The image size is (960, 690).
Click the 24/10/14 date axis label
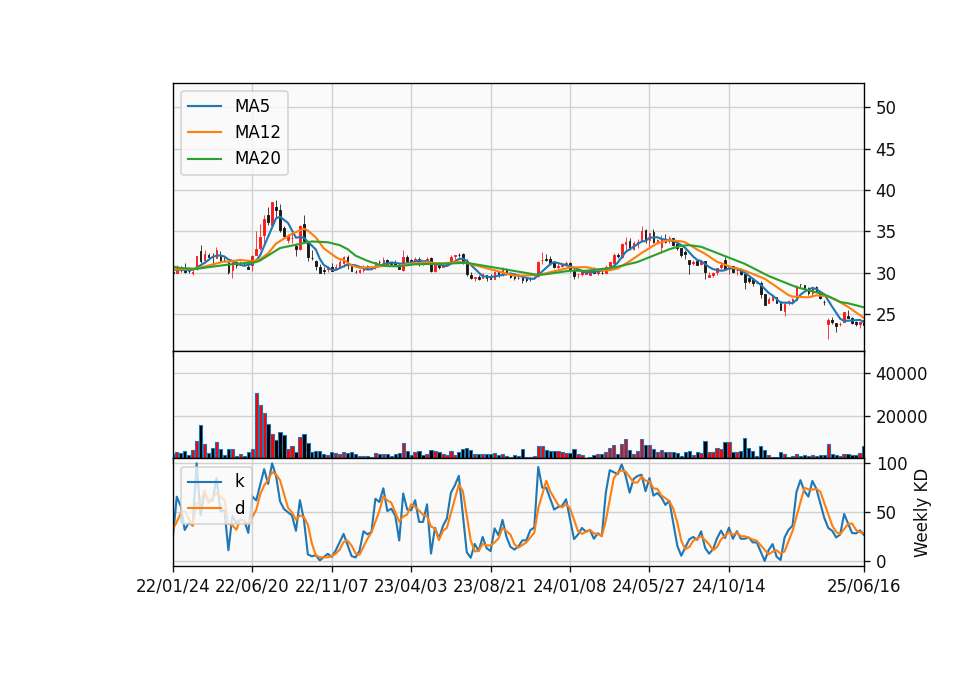click(x=729, y=586)
